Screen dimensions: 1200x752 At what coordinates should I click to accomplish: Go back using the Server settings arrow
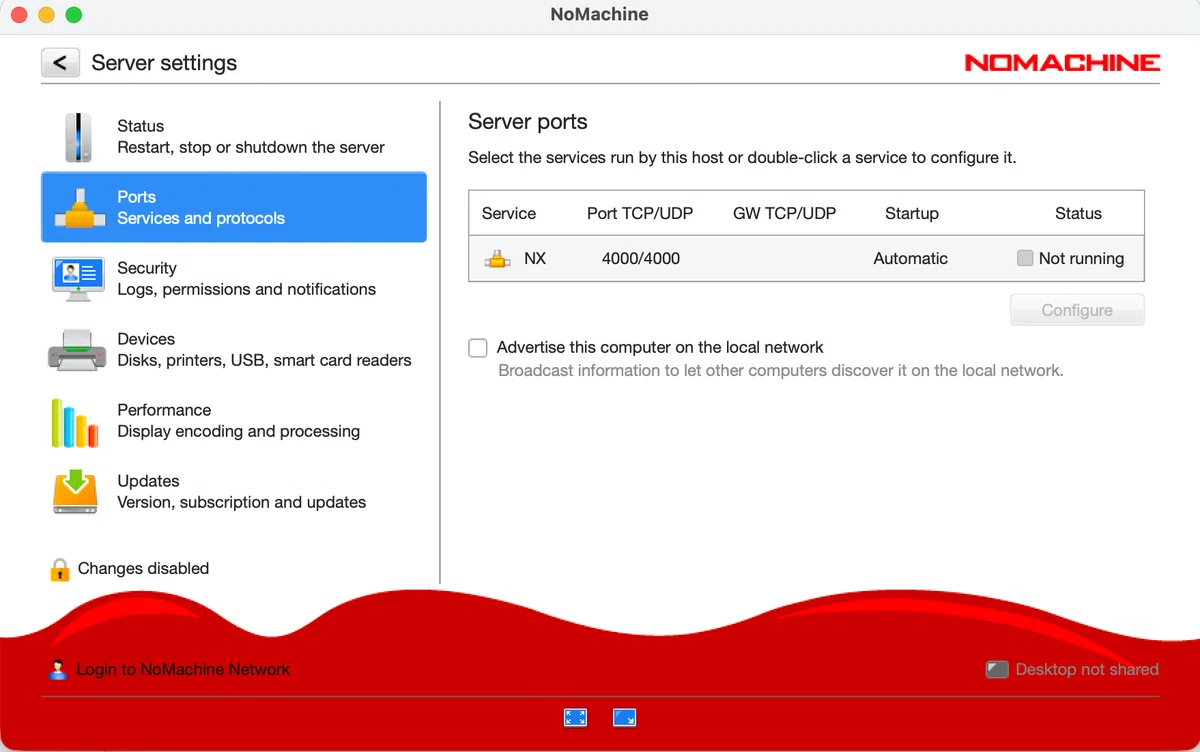click(60, 63)
